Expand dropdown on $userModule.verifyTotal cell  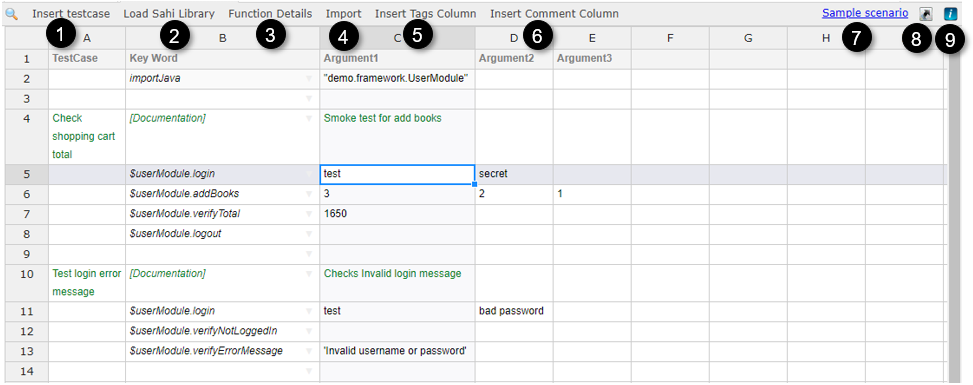coord(309,214)
